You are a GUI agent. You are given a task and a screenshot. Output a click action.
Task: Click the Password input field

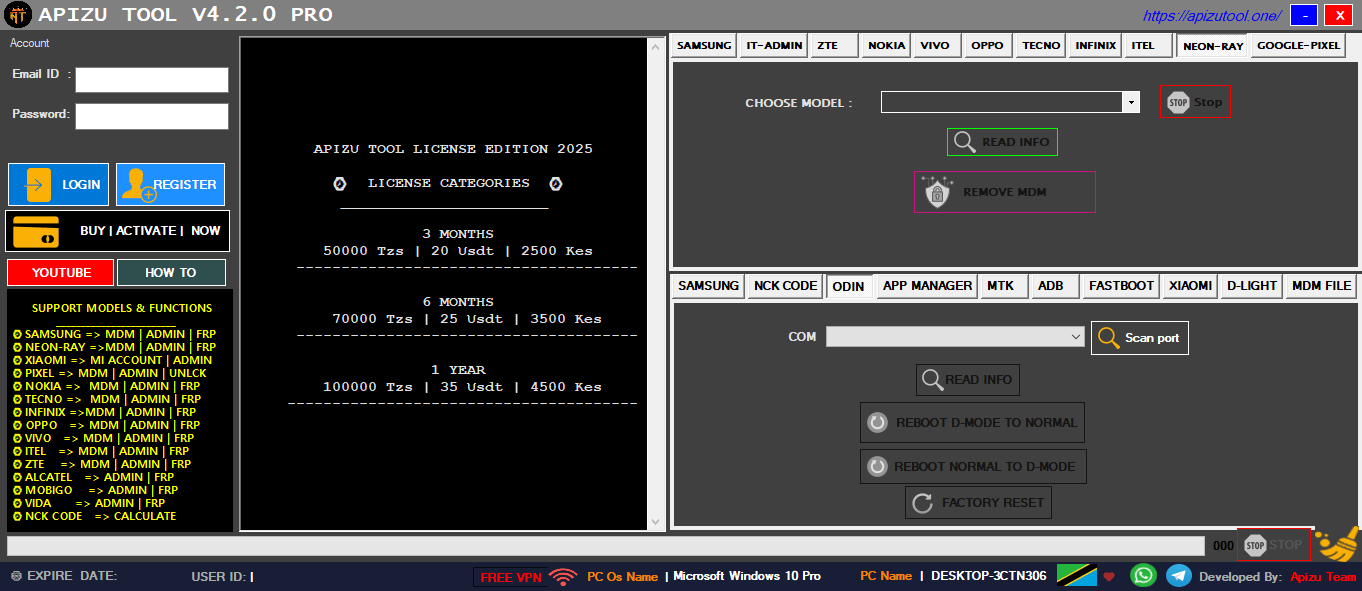pos(152,116)
